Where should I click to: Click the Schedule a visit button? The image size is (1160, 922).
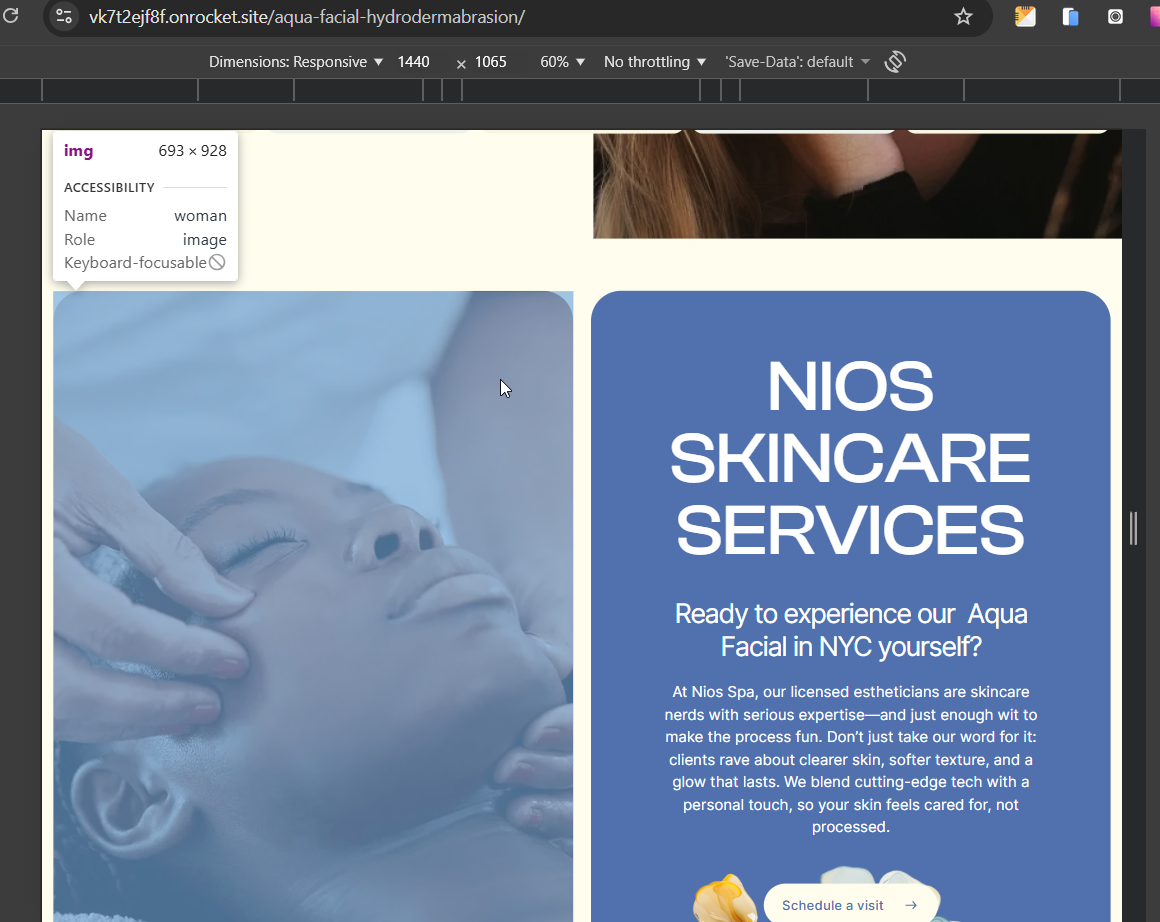[851, 902]
